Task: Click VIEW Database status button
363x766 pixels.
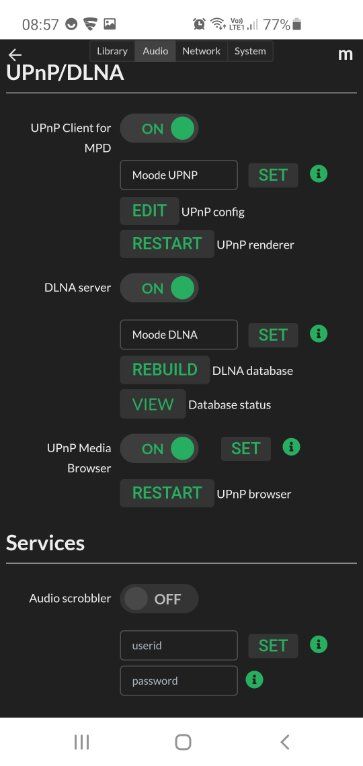Action: [153, 404]
